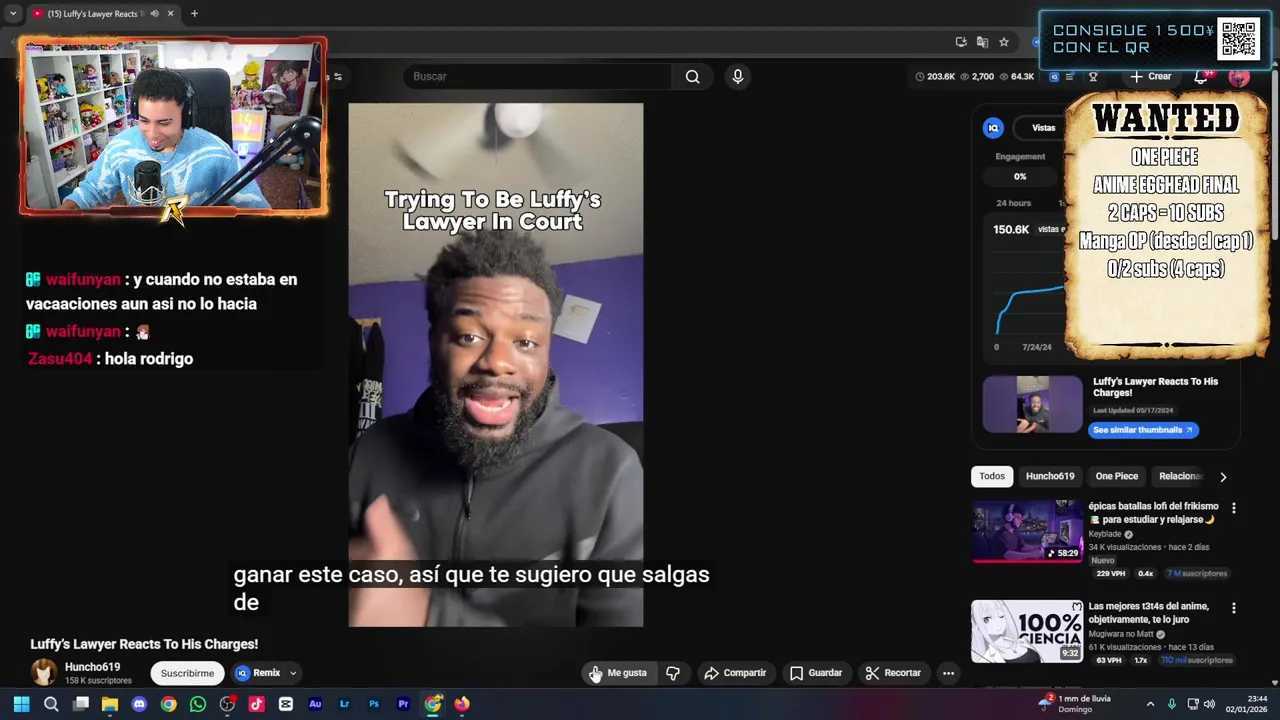Viewport: 1280px width, 720px height.
Task: Click the Keyblade channel name
Action: pos(1106,534)
